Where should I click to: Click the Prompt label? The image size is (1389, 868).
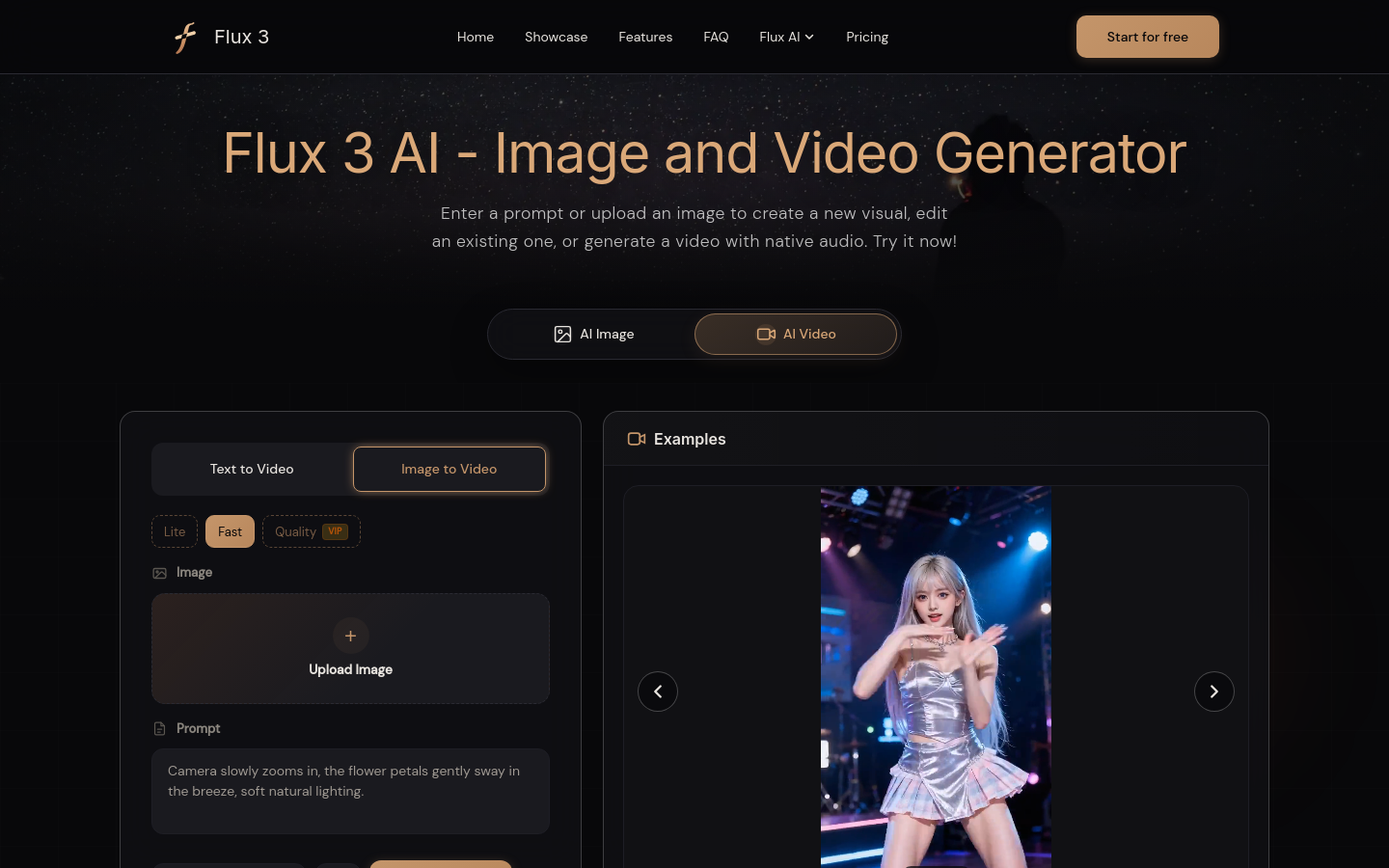199,728
